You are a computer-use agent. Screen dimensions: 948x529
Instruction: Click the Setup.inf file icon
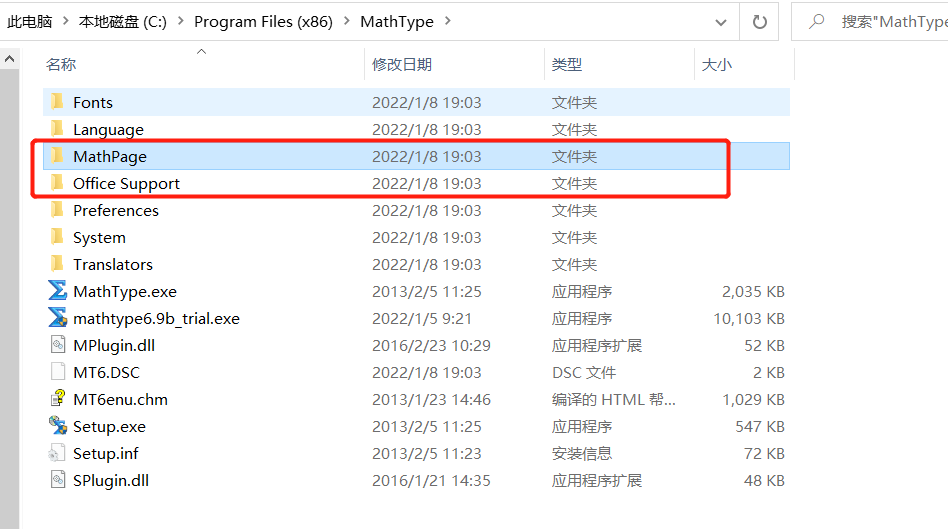(57, 453)
